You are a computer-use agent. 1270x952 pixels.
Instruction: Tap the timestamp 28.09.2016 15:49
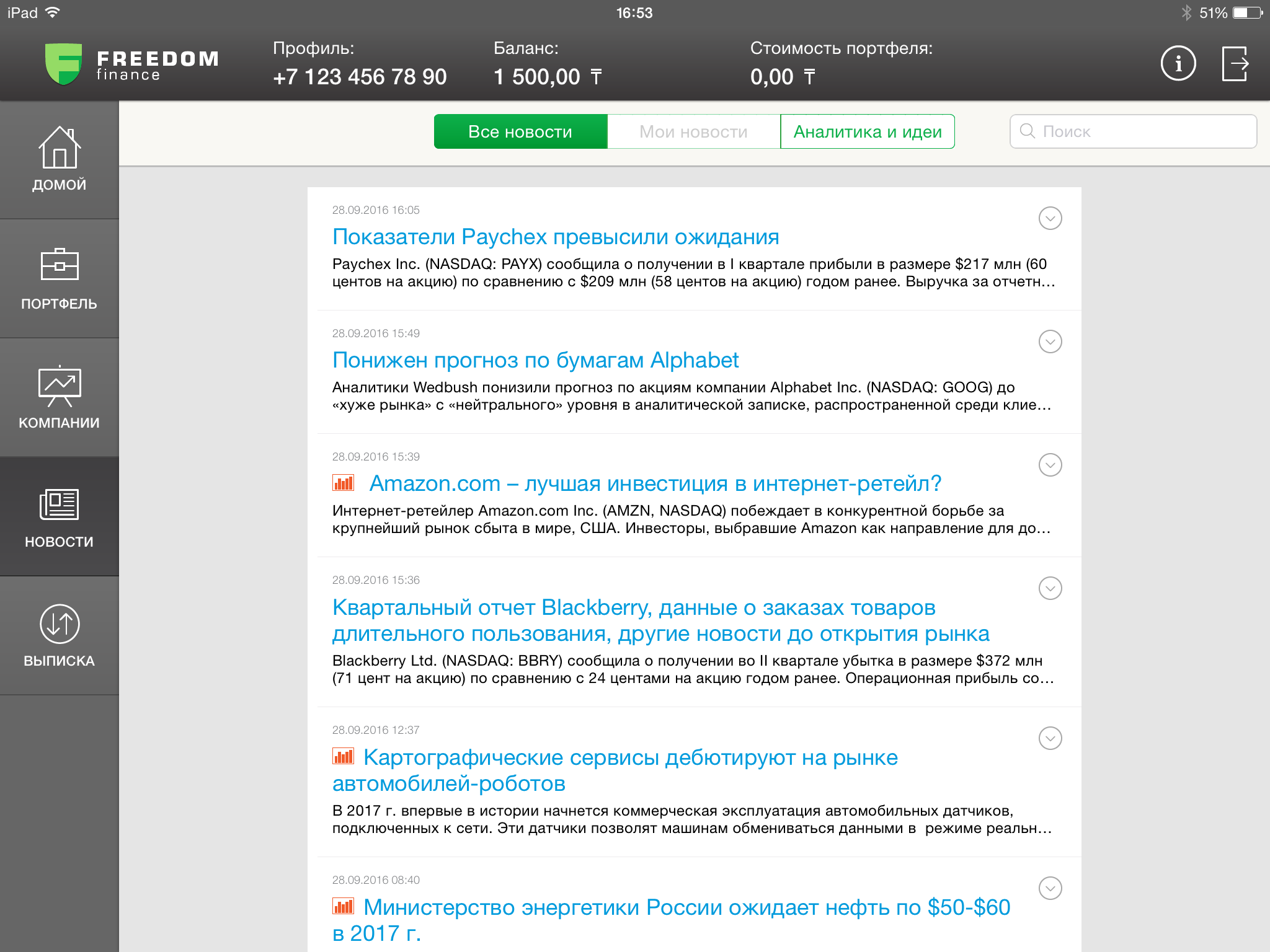(376, 333)
